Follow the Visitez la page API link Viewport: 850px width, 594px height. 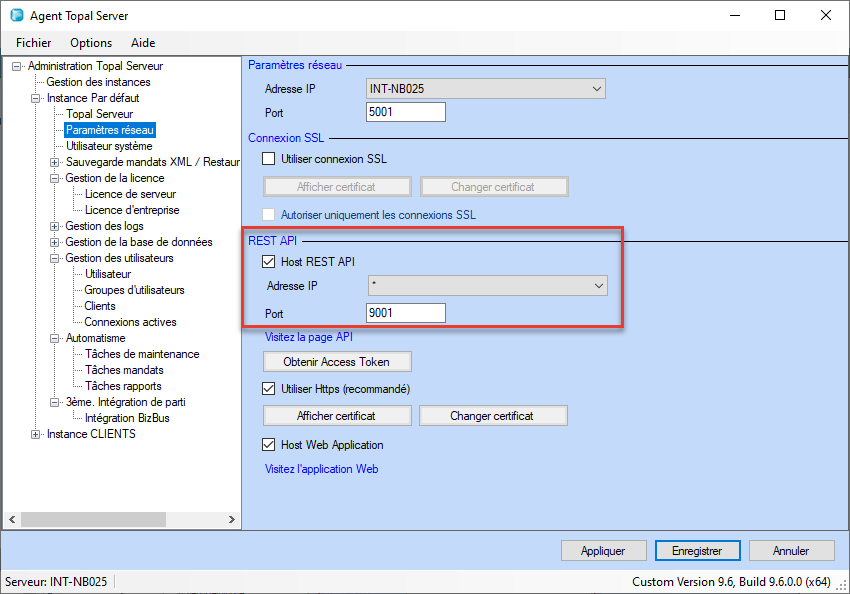click(308, 337)
